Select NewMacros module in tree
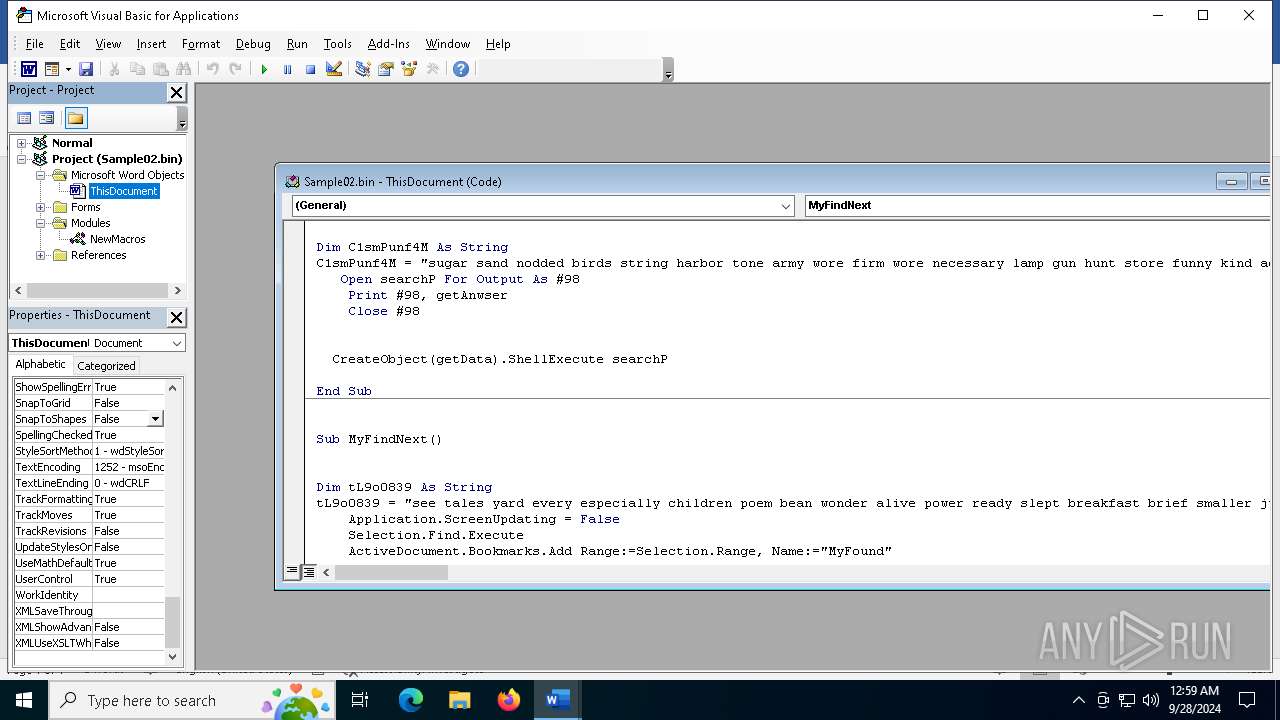The image size is (1280, 720). tap(117, 239)
